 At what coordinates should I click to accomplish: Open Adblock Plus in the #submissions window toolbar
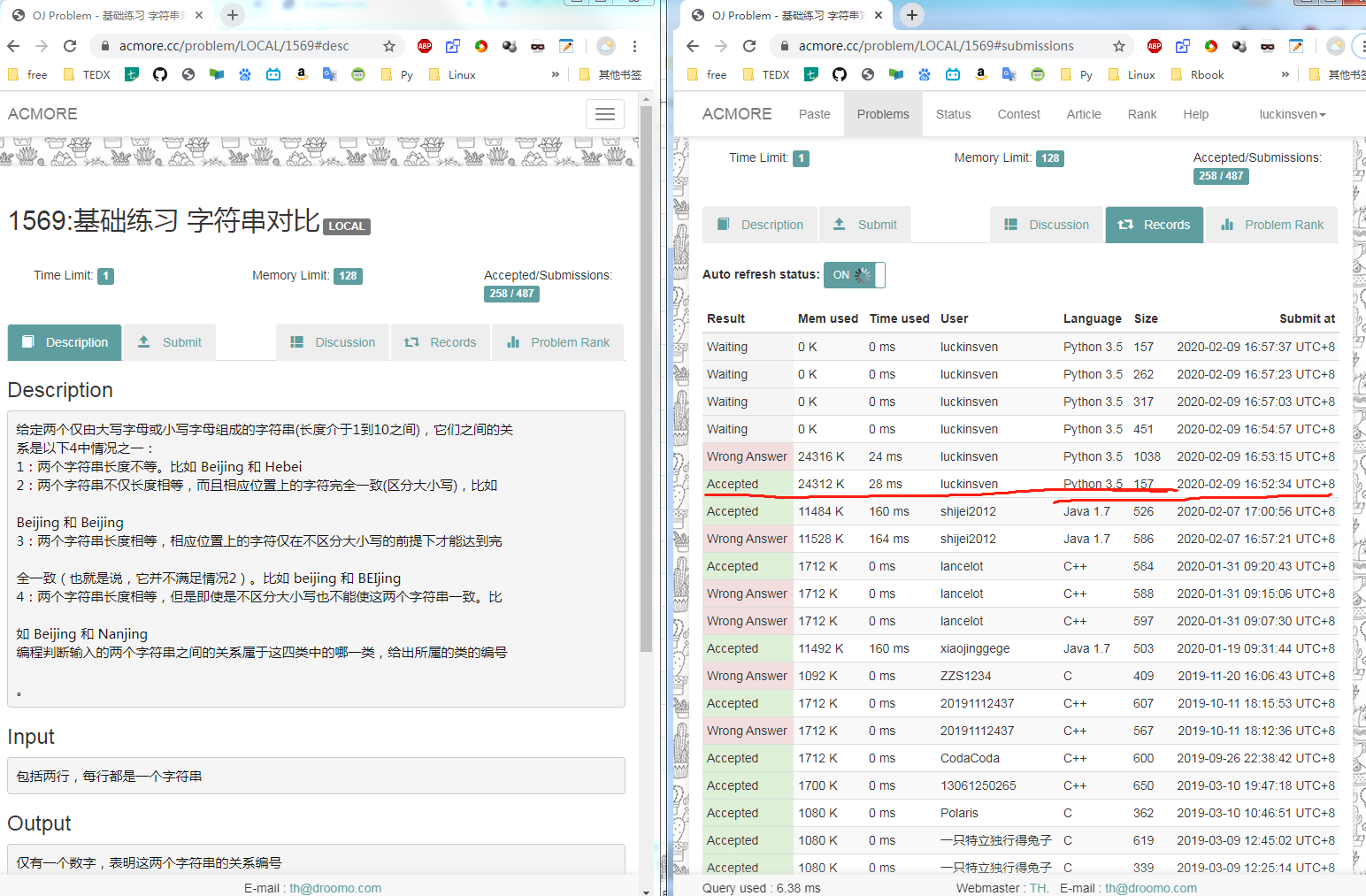point(1155,46)
